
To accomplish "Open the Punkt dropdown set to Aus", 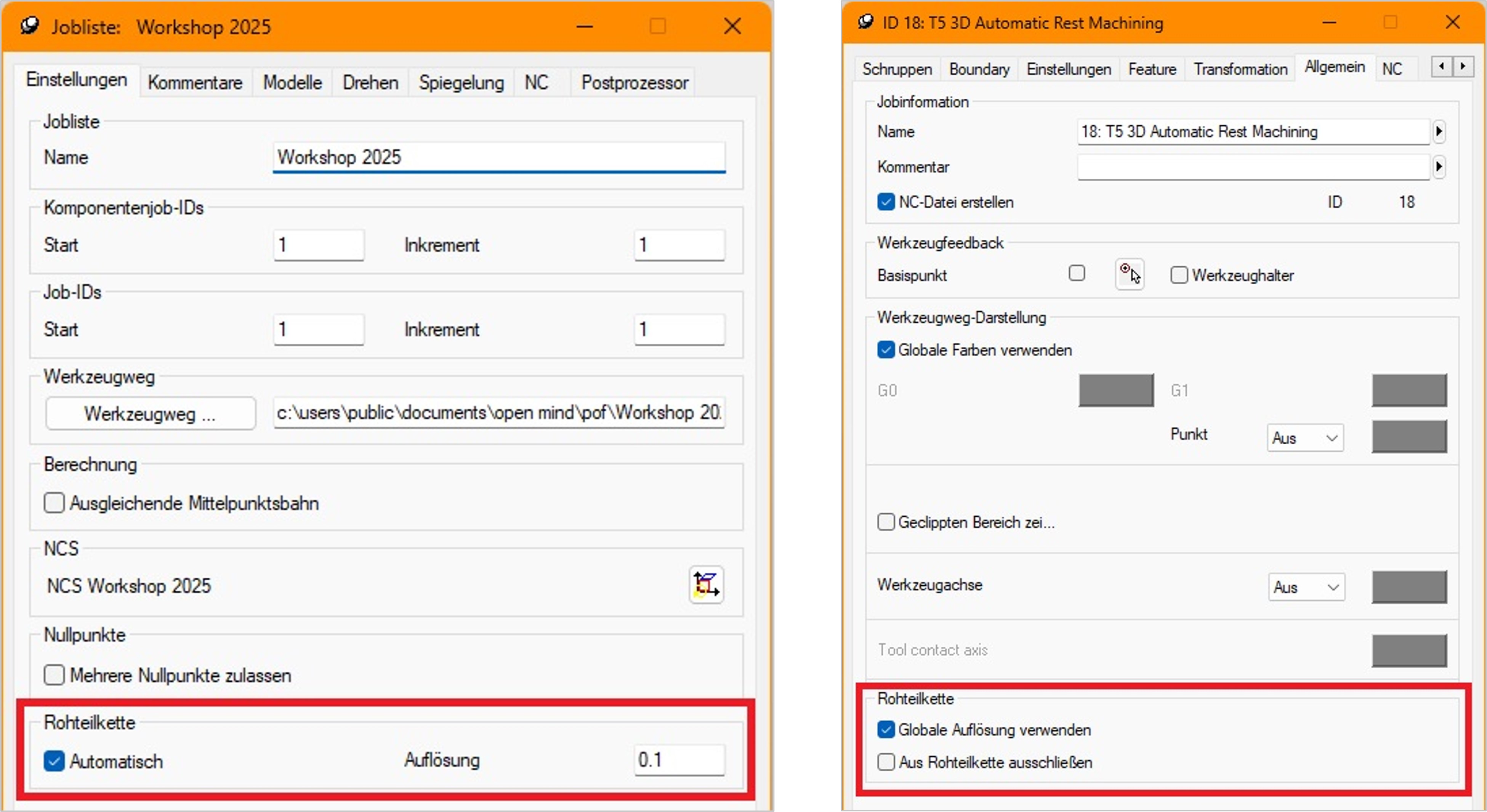I will pos(1305,438).
